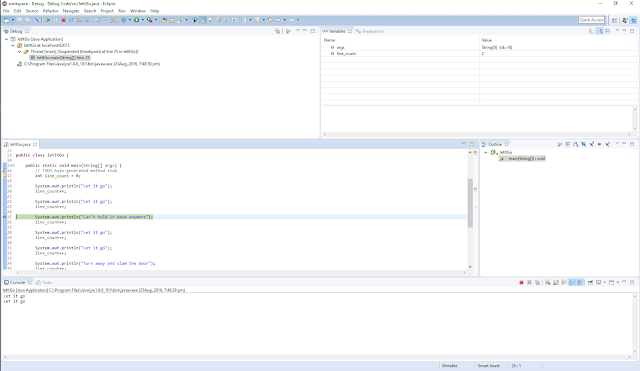Screen dimensions: 640x371
Task: Click the red Terminate icon in main toolbar
Action: (x=63, y=20)
